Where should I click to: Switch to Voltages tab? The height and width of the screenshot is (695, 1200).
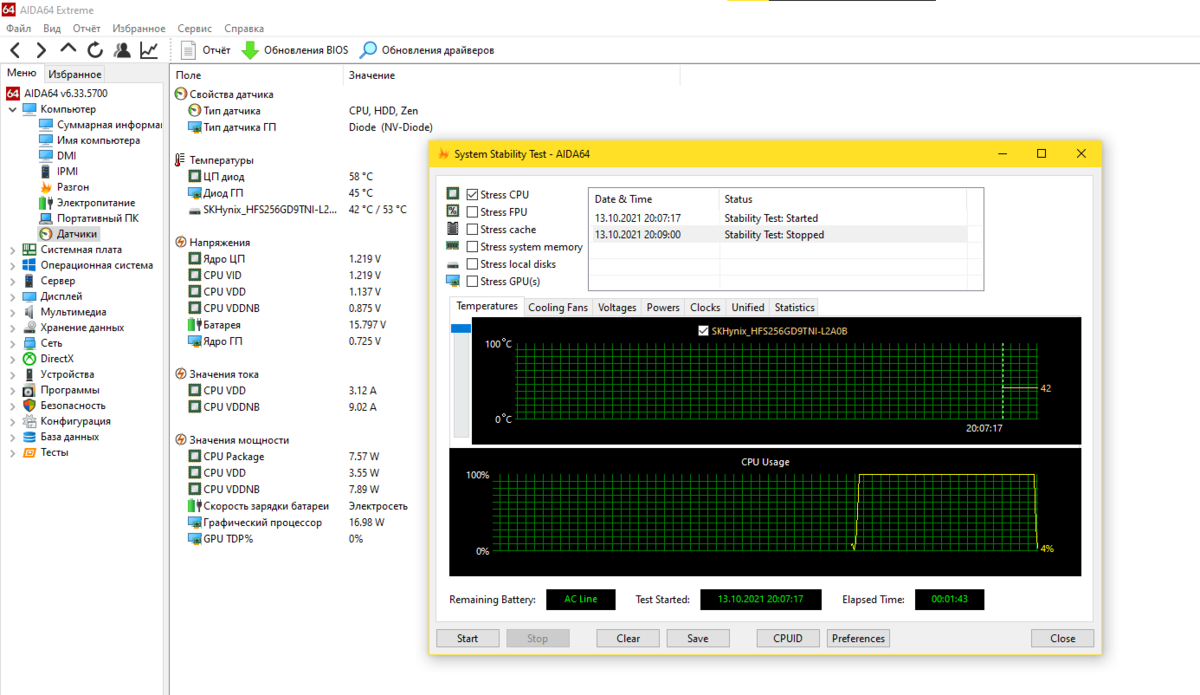coord(617,307)
